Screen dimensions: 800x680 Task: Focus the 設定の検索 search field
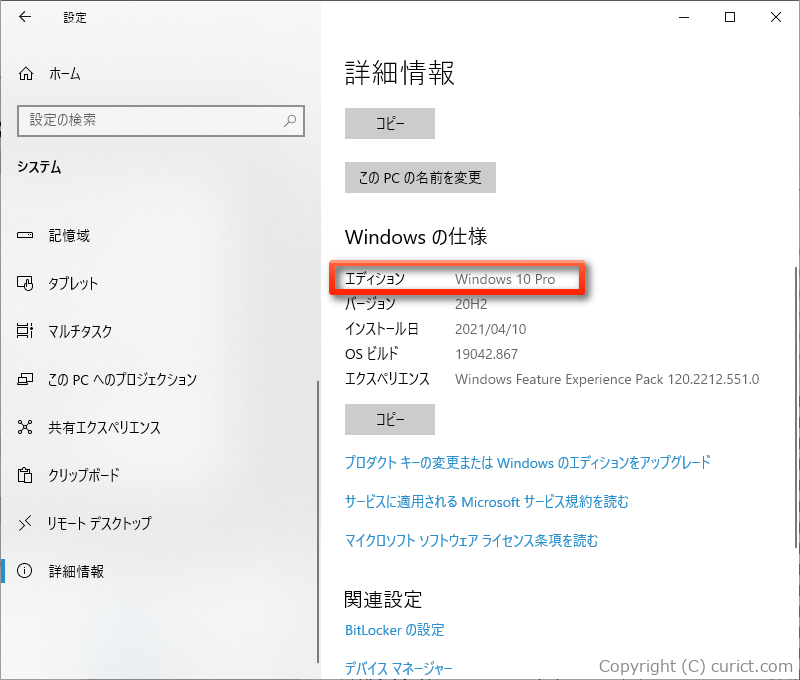161,121
